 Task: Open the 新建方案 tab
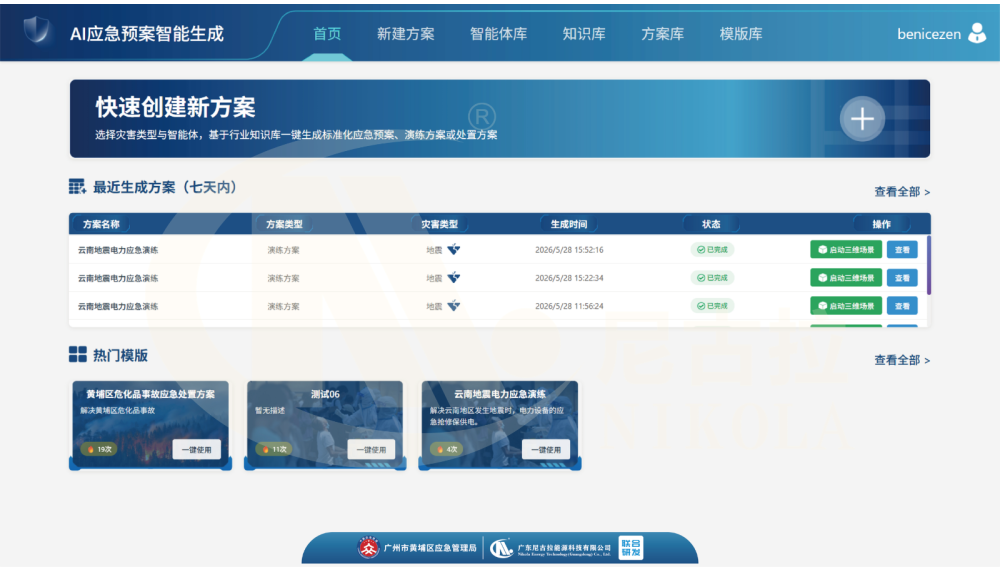[x=406, y=34]
